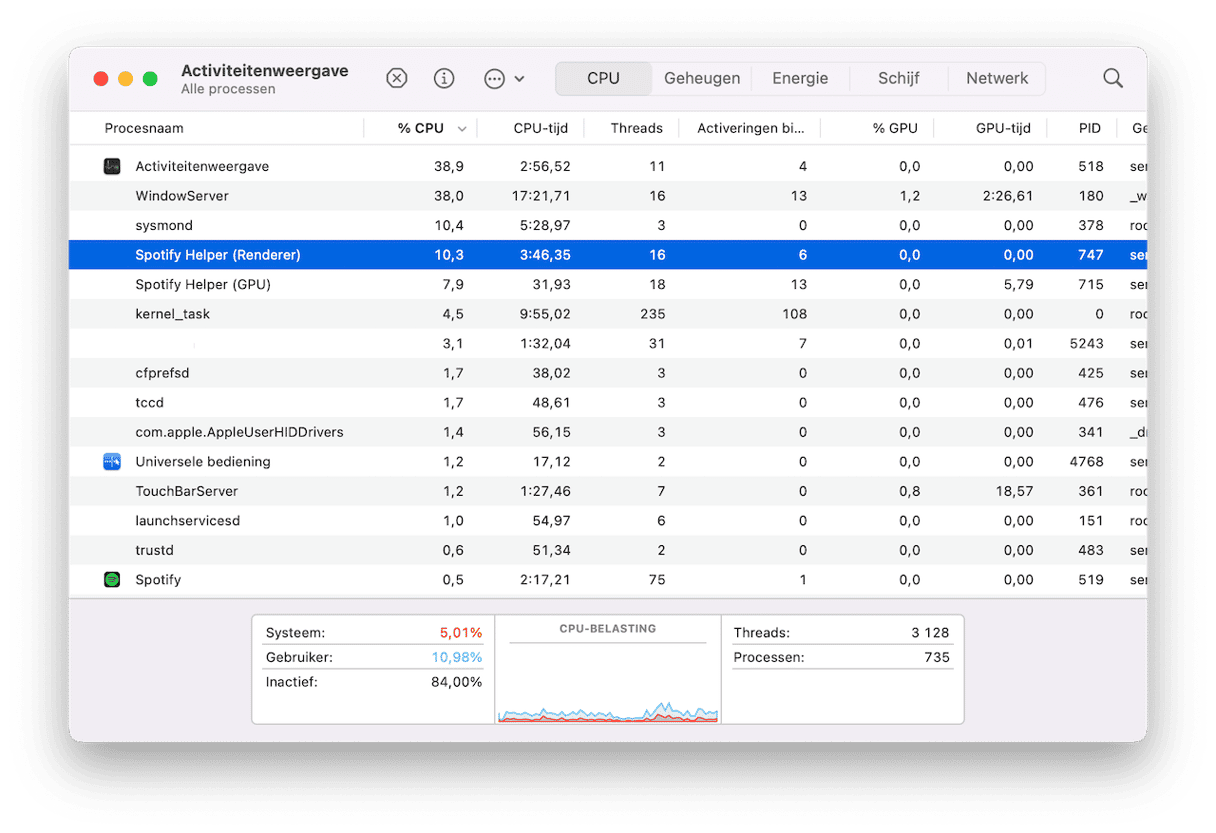Click the Threads column header
This screenshot has height=833, width=1216.
(636, 128)
